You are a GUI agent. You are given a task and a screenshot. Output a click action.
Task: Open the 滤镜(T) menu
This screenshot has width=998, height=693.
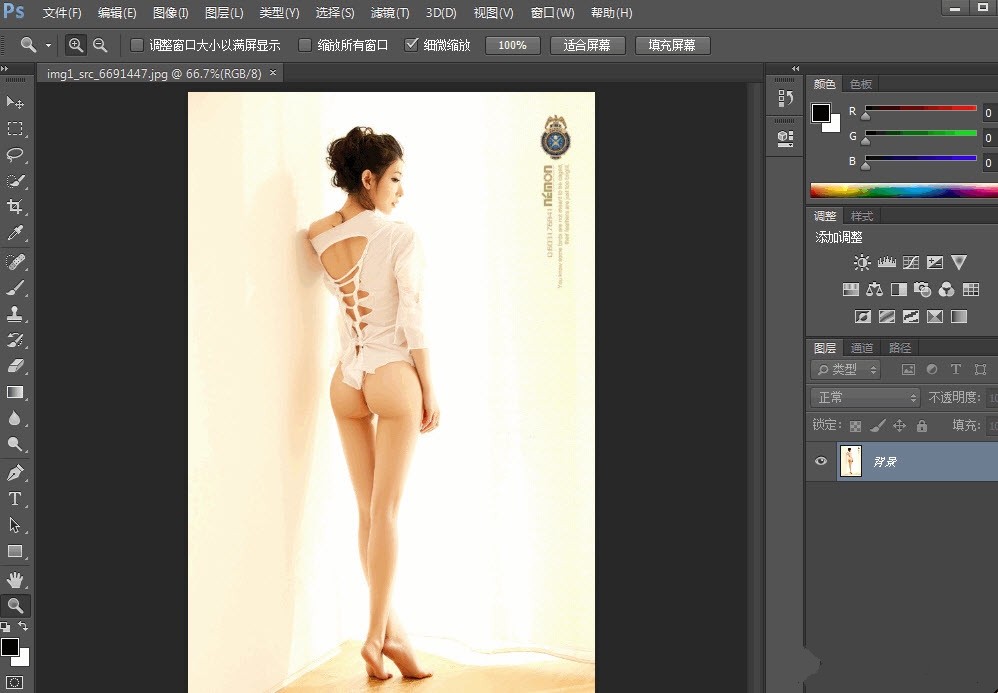pyautogui.click(x=390, y=13)
